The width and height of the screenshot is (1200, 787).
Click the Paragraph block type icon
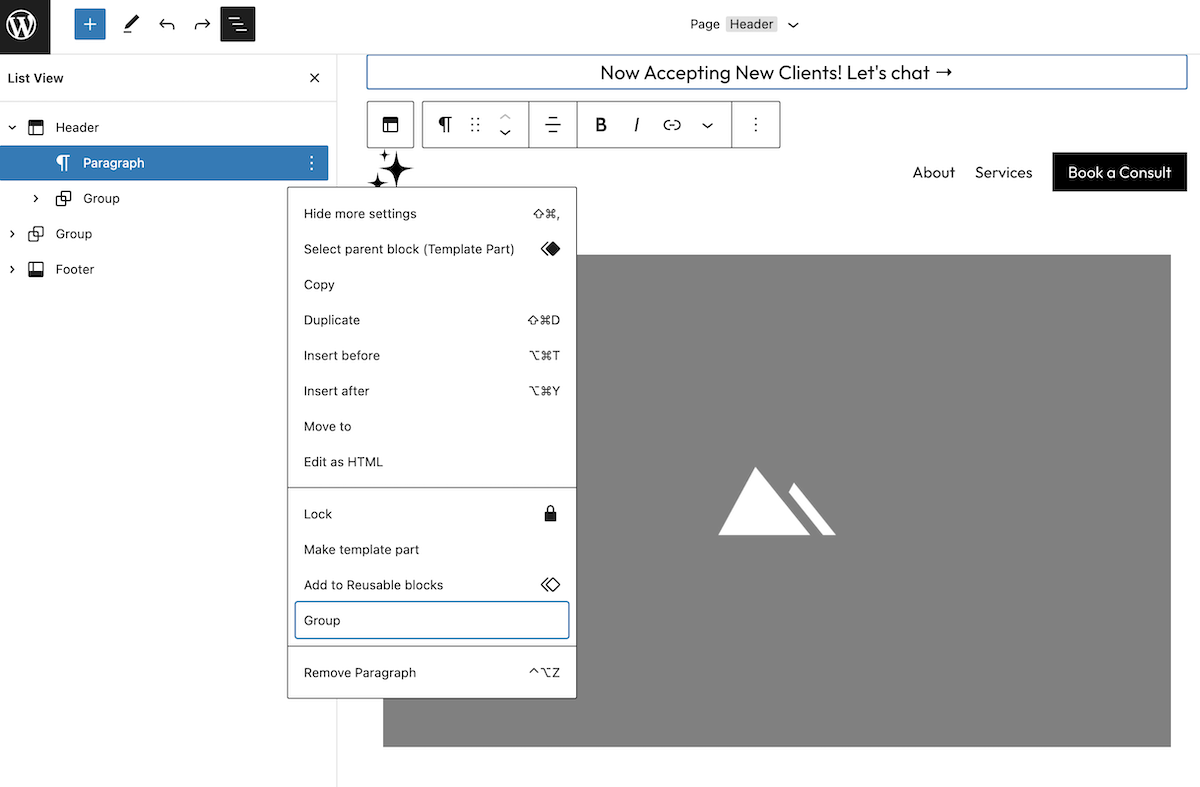pyautogui.click(x=445, y=125)
